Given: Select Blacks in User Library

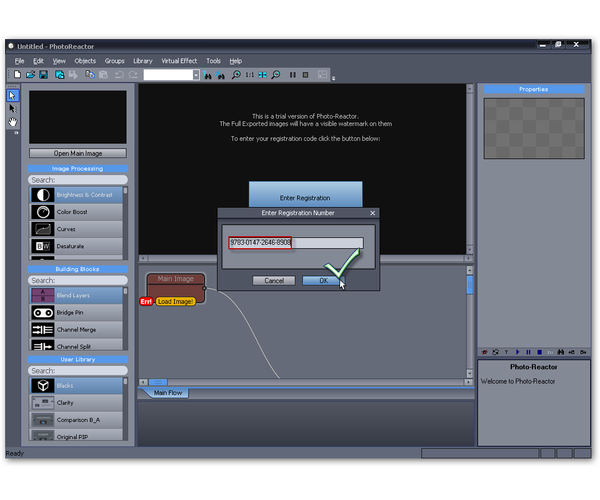Looking at the screenshot, I should pyautogui.click(x=77, y=386).
